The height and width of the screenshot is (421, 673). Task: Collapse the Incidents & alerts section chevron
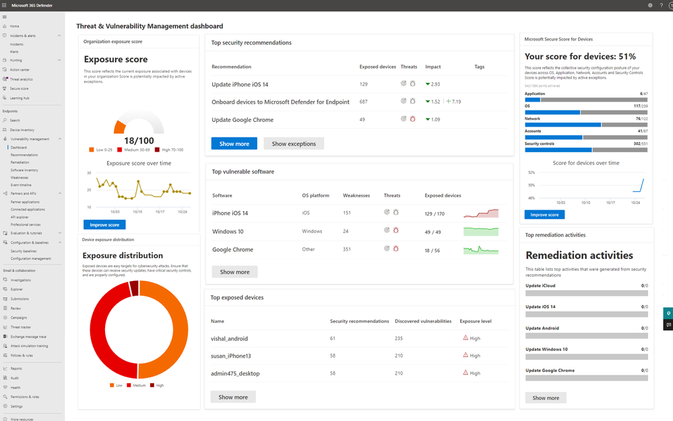tap(59, 36)
